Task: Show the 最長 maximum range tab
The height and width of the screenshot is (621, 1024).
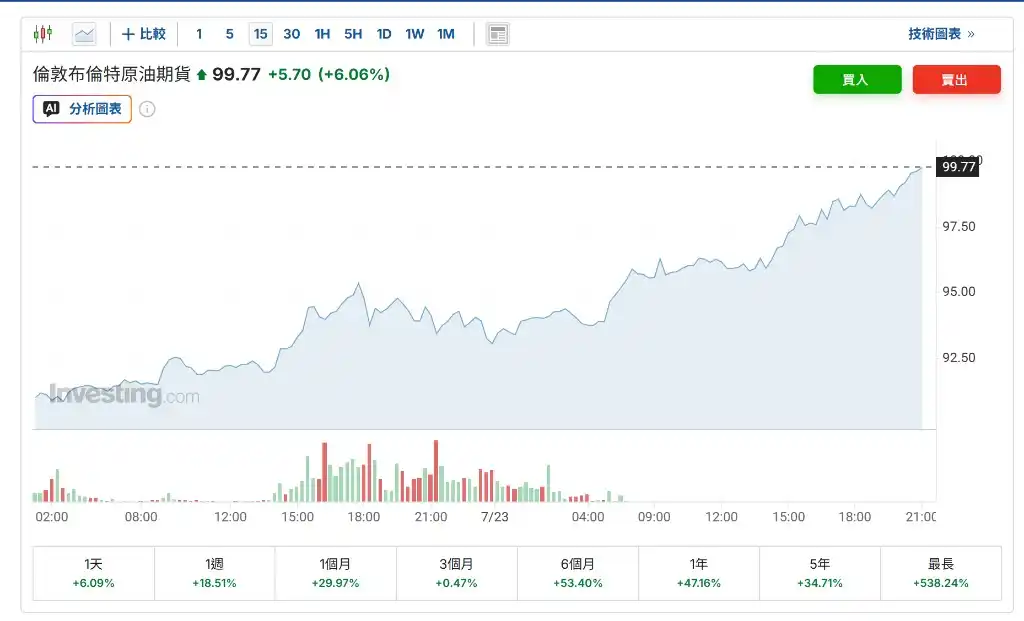Action: pyautogui.click(x=941, y=573)
